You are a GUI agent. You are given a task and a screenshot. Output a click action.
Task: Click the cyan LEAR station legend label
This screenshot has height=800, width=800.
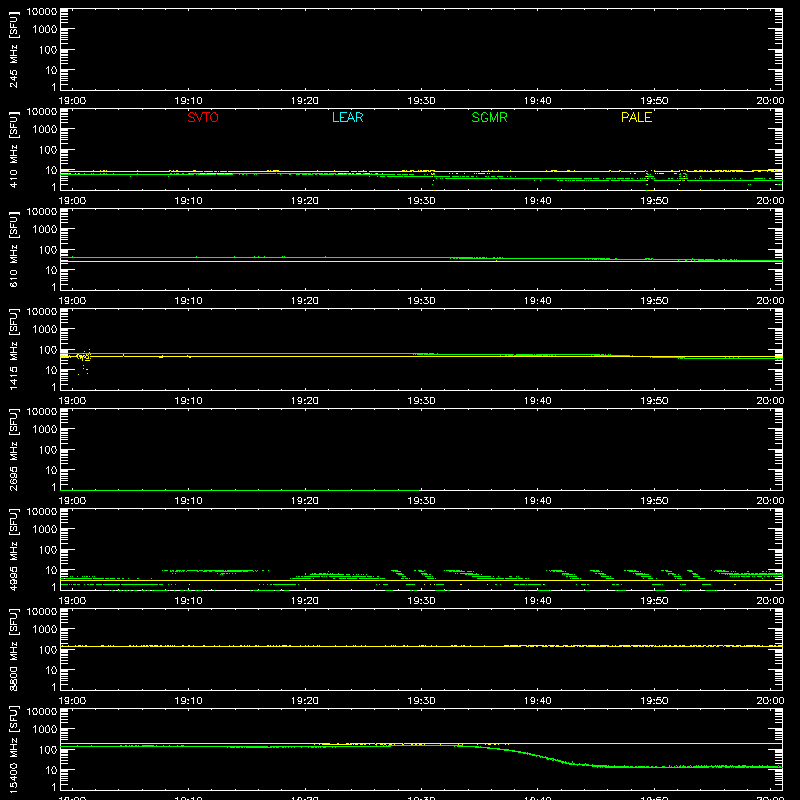(x=347, y=117)
